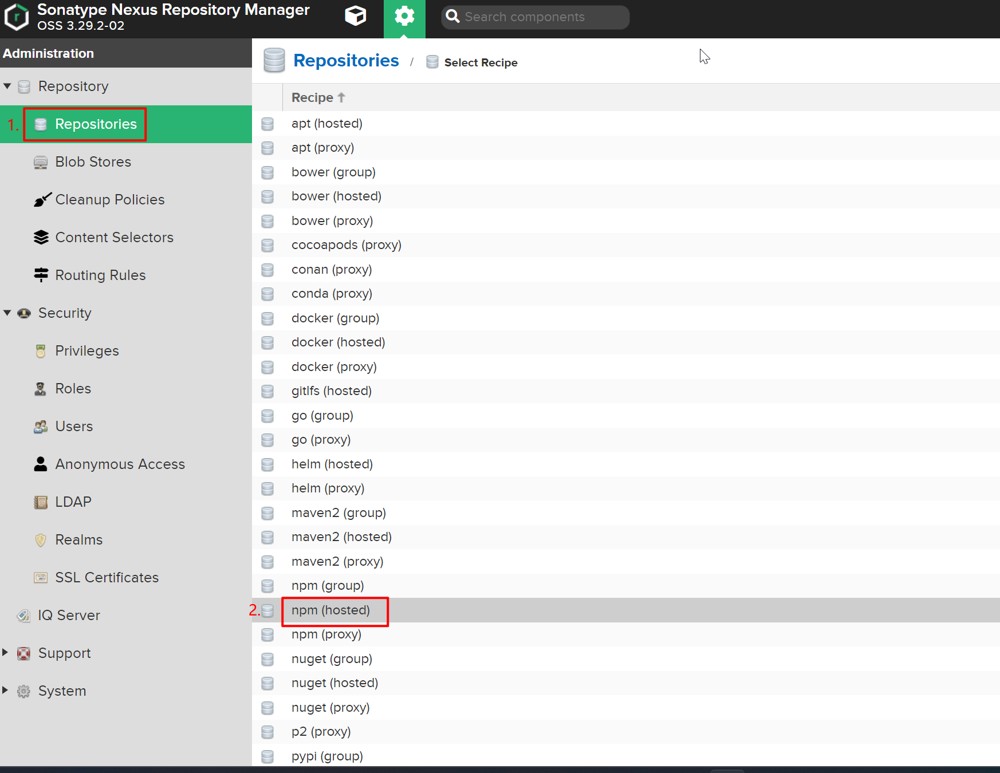Image resolution: width=1000 pixels, height=773 pixels.
Task: Collapse the Repository tree section
Action: [x=7, y=85]
